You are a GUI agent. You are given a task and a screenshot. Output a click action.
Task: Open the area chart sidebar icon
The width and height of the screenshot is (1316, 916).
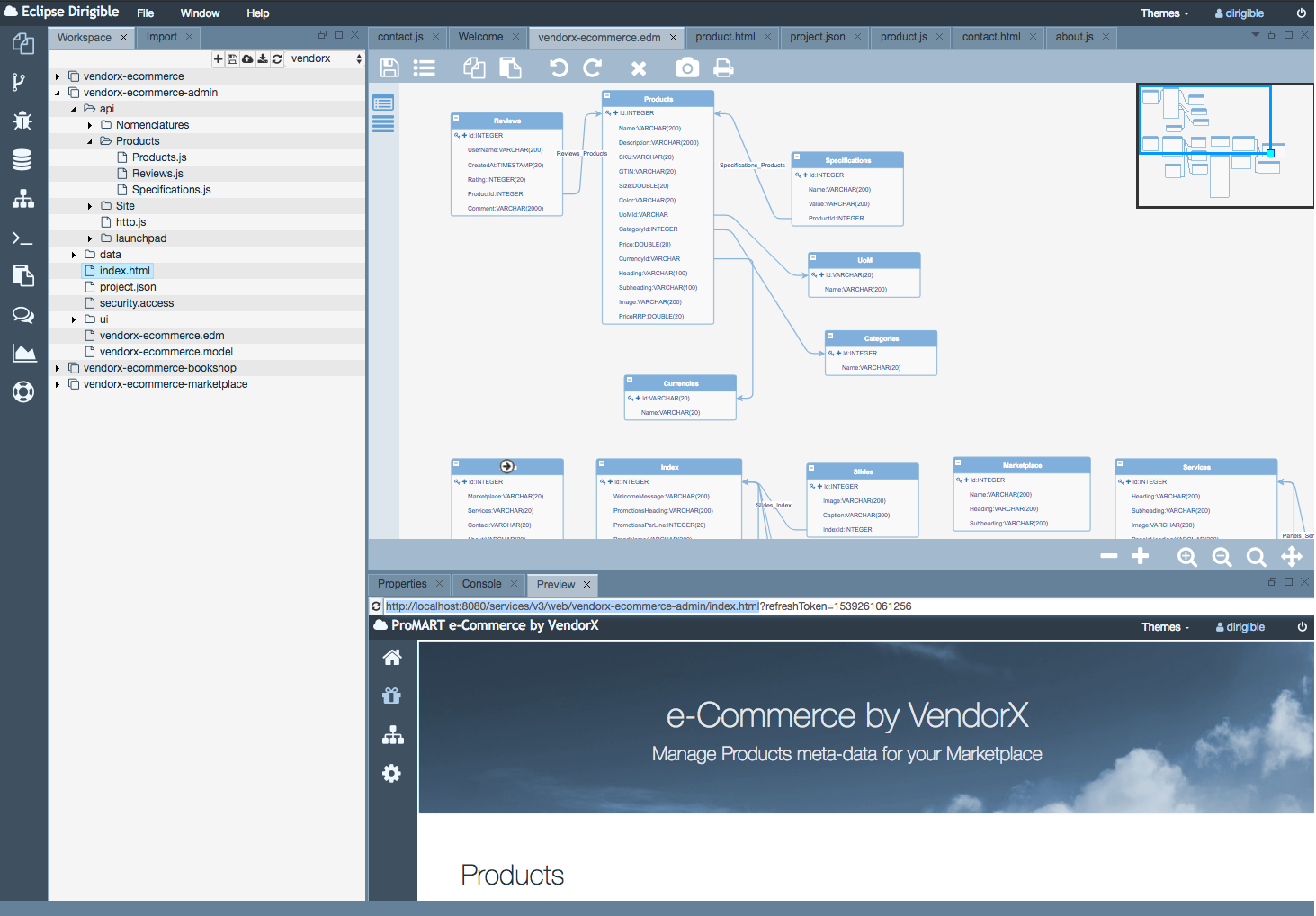(24, 353)
